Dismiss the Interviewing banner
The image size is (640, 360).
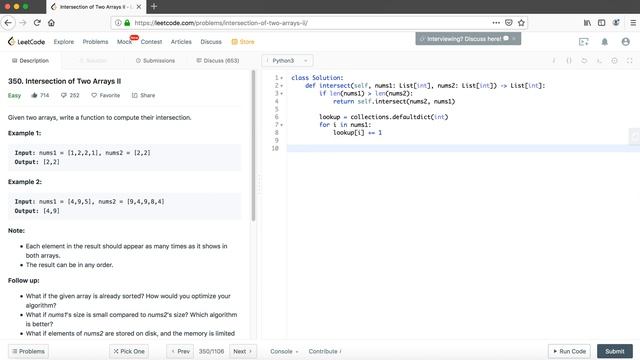[514, 39]
